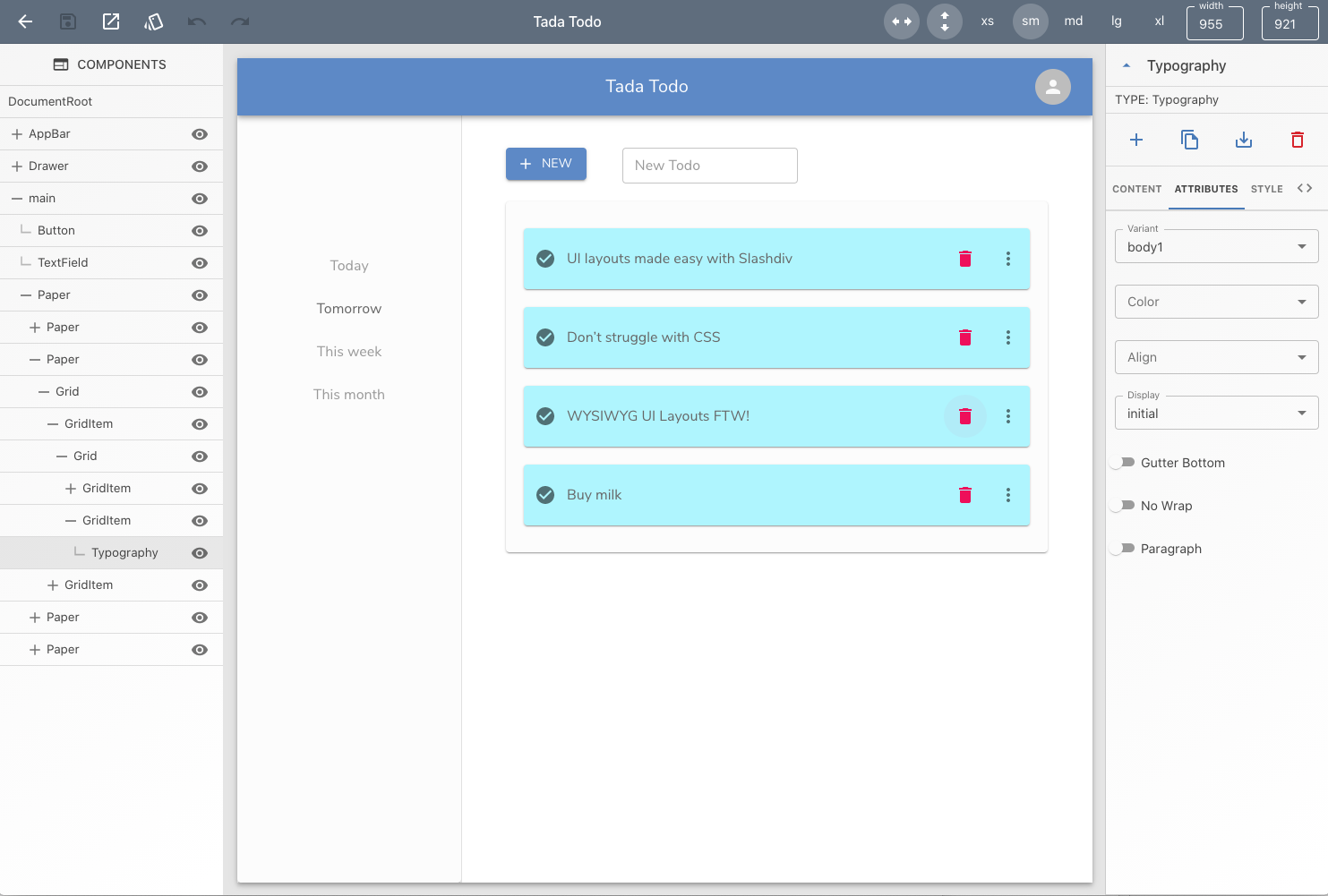Open preview in new window icon
This screenshot has width=1328, height=896.
[111, 21]
